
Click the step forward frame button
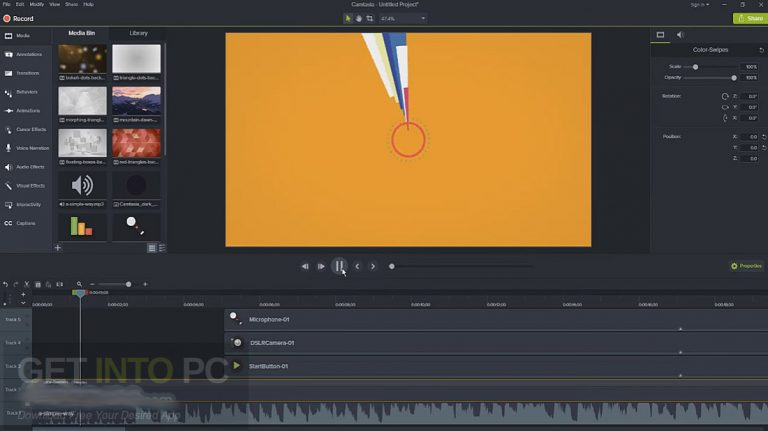[321, 266]
